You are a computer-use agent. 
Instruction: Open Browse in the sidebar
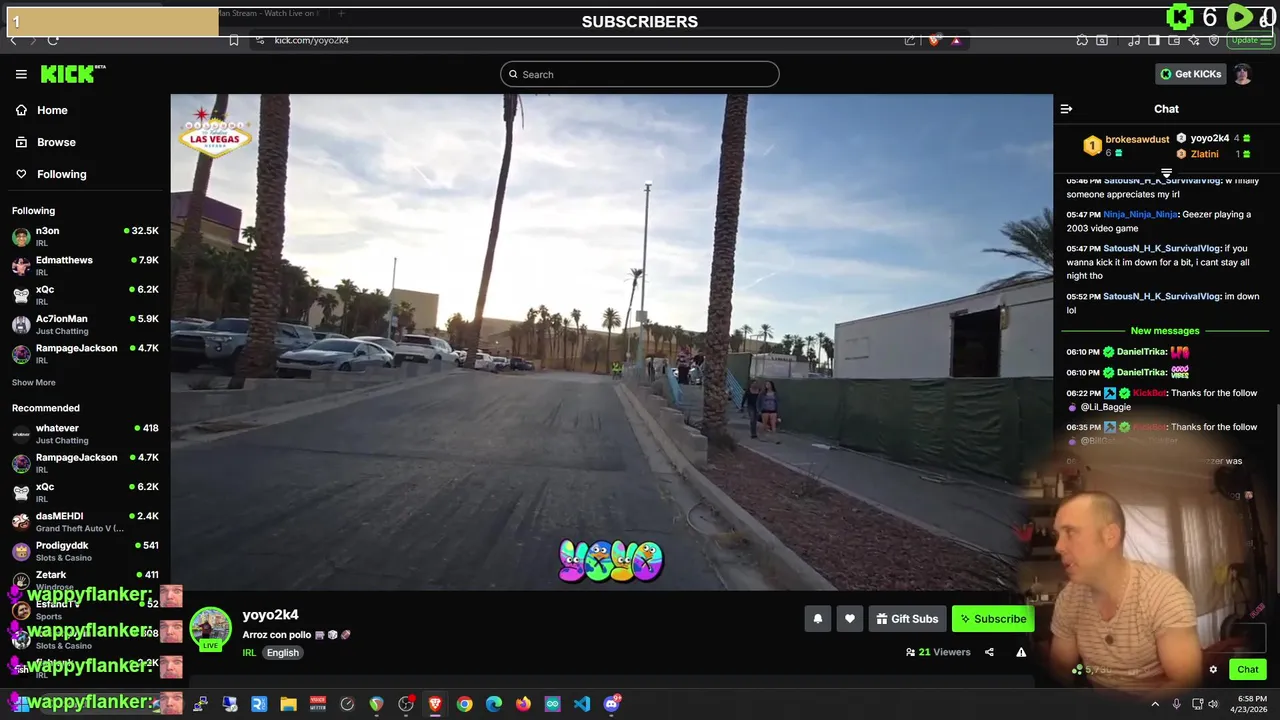(46, 142)
